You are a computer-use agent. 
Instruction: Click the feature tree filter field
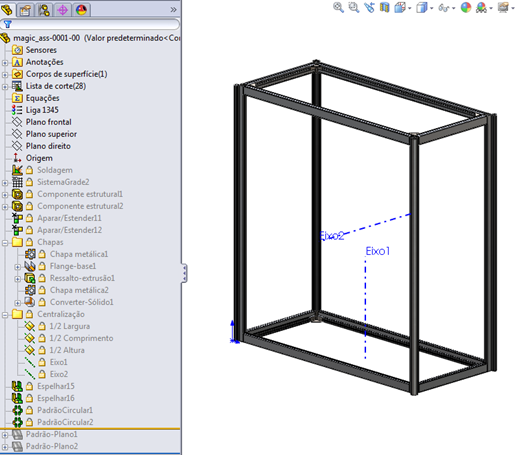(90, 24)
